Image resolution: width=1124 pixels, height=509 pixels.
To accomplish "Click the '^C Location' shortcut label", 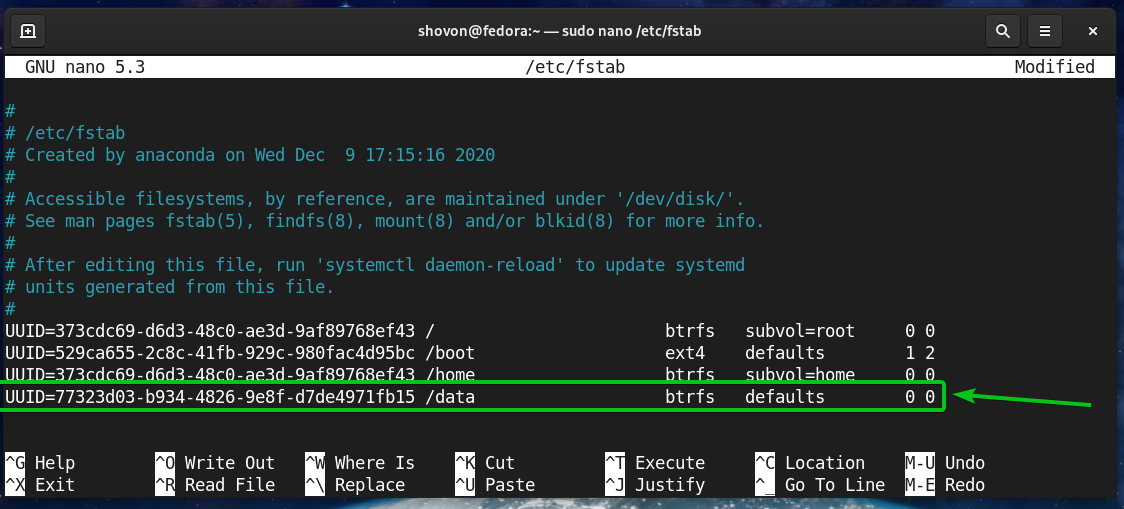I will pos(810,463).
